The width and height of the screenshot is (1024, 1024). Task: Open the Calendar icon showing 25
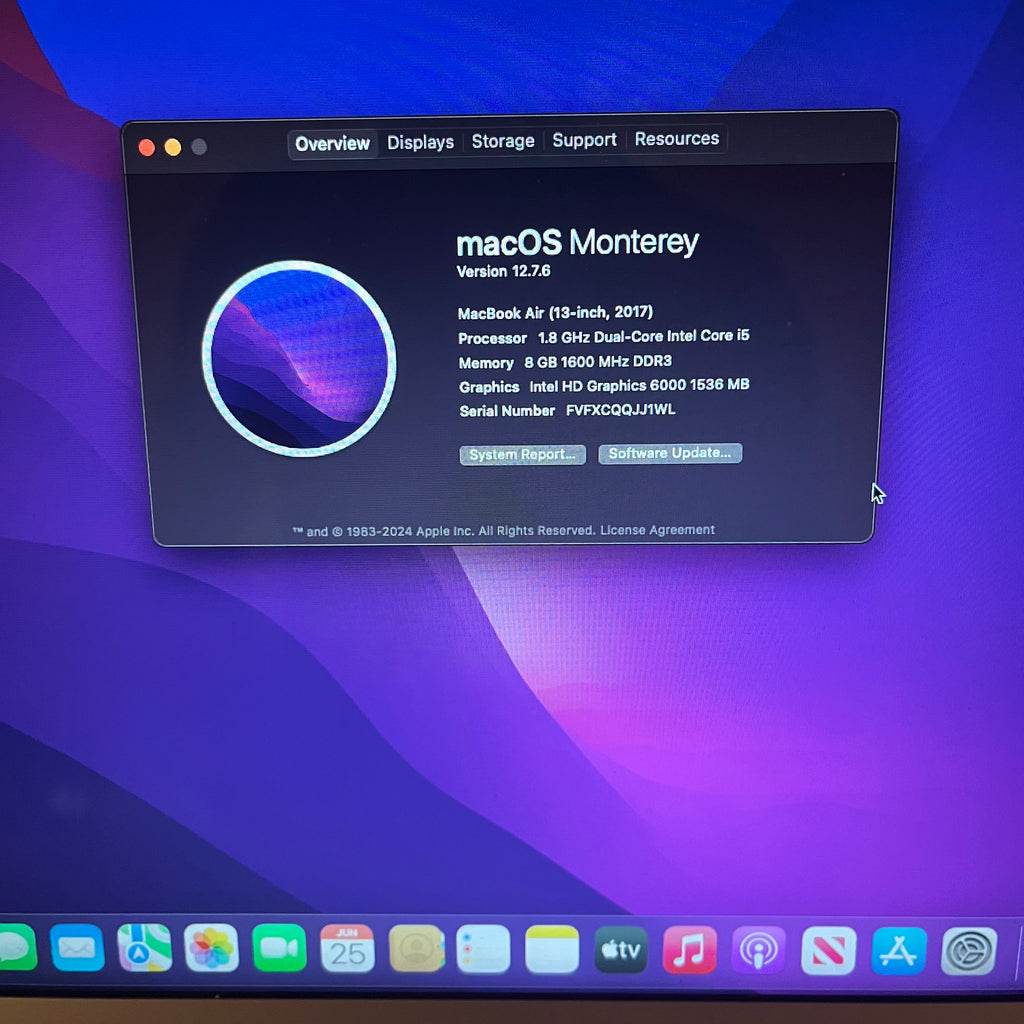click(x=347, y=948)
